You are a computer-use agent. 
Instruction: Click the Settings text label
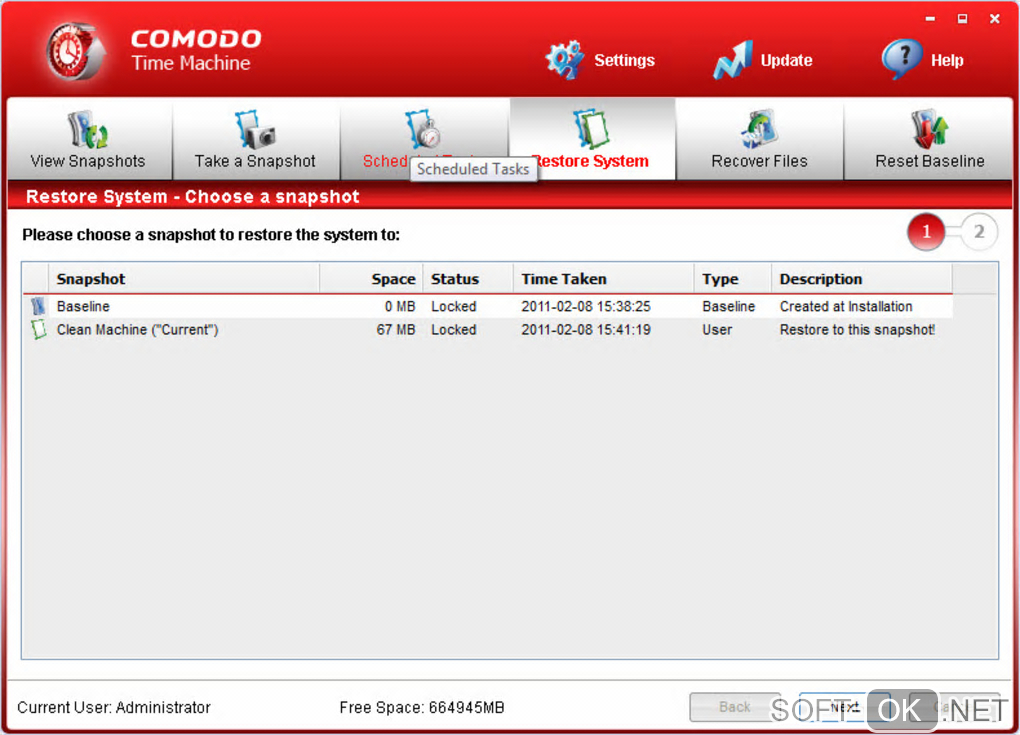(x=624, y=60)
